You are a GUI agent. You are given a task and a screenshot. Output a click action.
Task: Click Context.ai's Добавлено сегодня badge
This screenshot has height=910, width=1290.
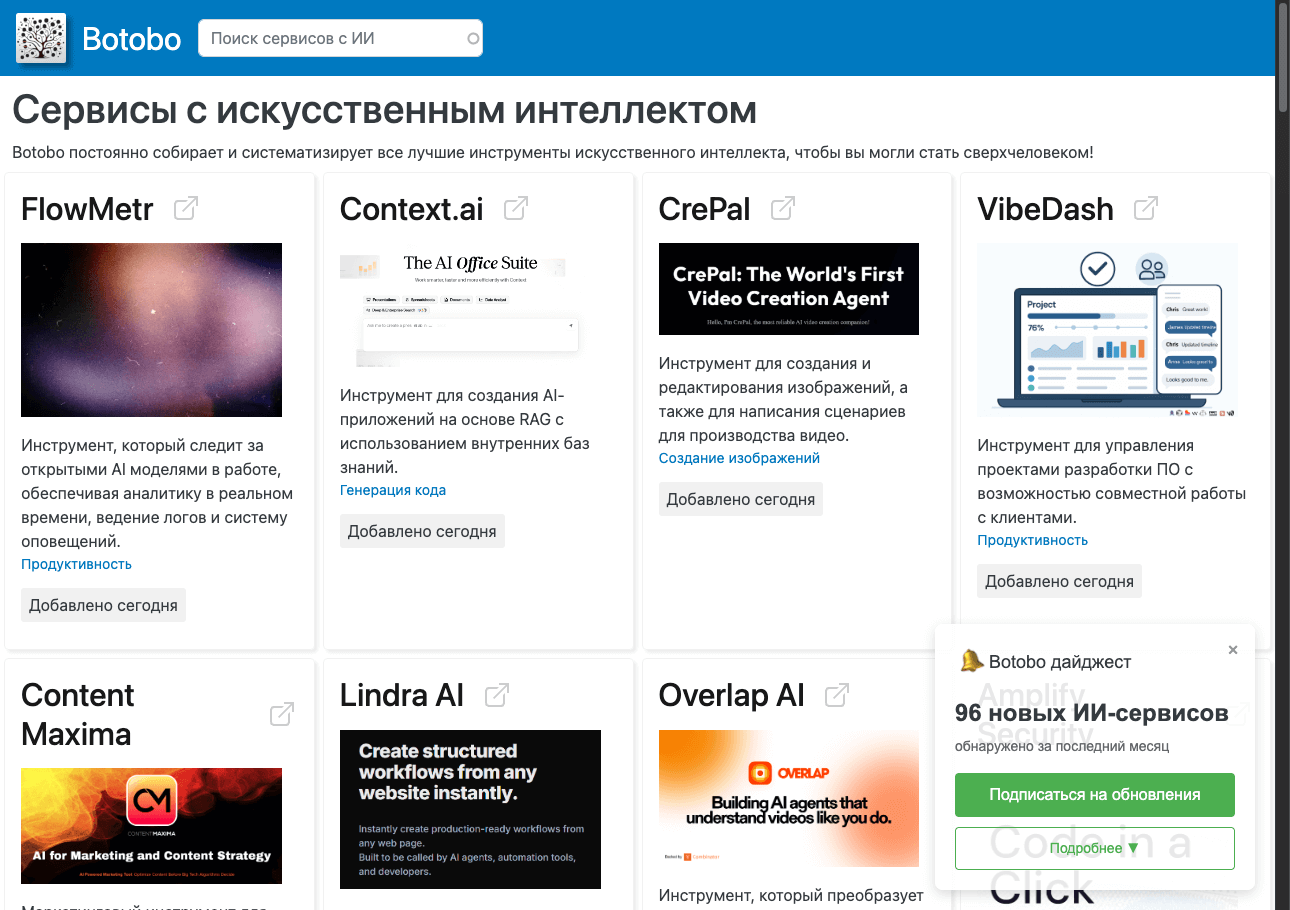[x=422, y=531]
